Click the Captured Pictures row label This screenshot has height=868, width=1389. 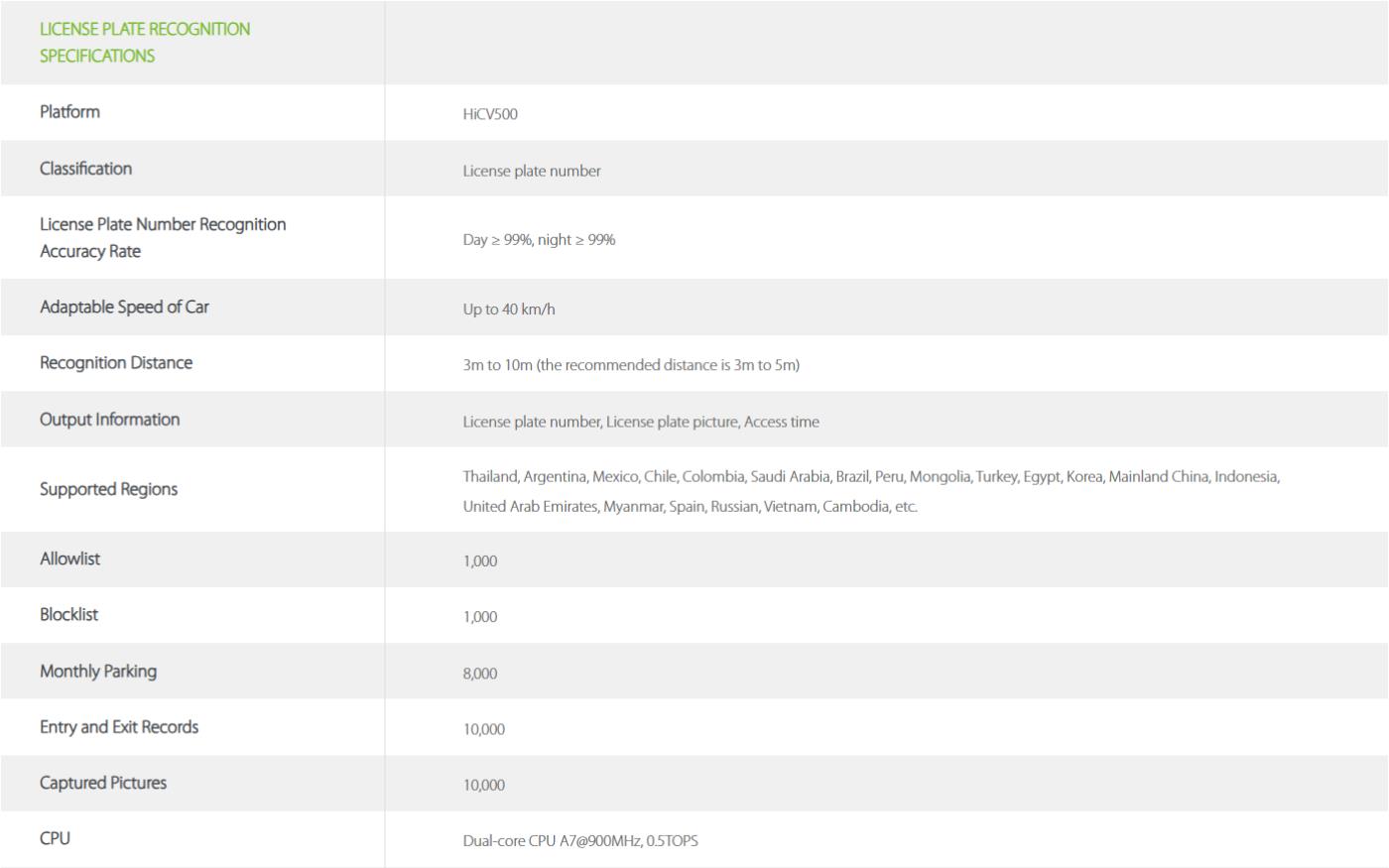tap(103, 784)
